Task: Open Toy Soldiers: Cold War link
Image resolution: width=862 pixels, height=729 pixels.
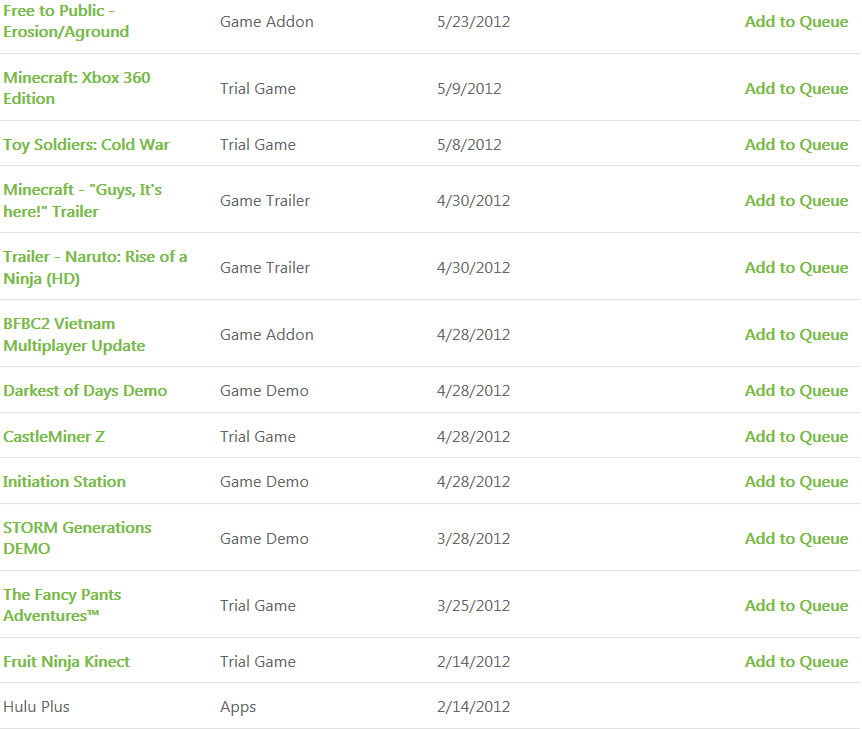Action: pyautogui.click(x=86, y=145)
